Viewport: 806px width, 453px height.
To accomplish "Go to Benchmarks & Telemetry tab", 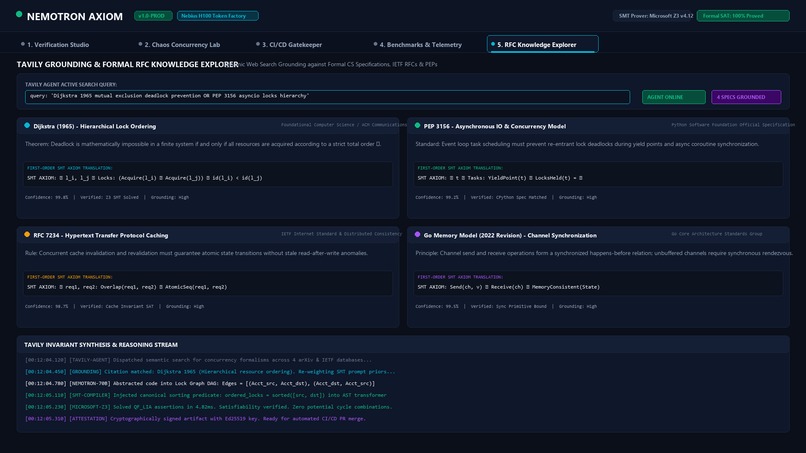I will point(418,45).
